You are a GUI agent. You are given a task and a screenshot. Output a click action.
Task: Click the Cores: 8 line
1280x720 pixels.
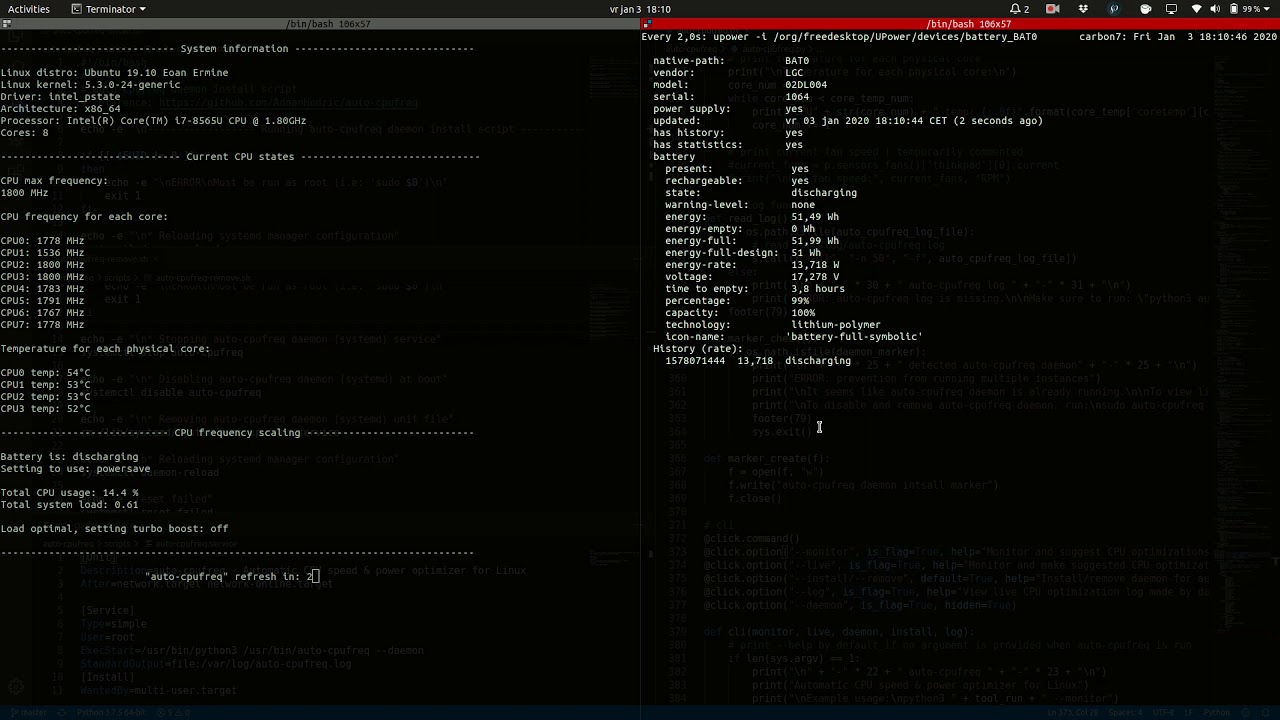pyautogui.click(x=24, y=132)
